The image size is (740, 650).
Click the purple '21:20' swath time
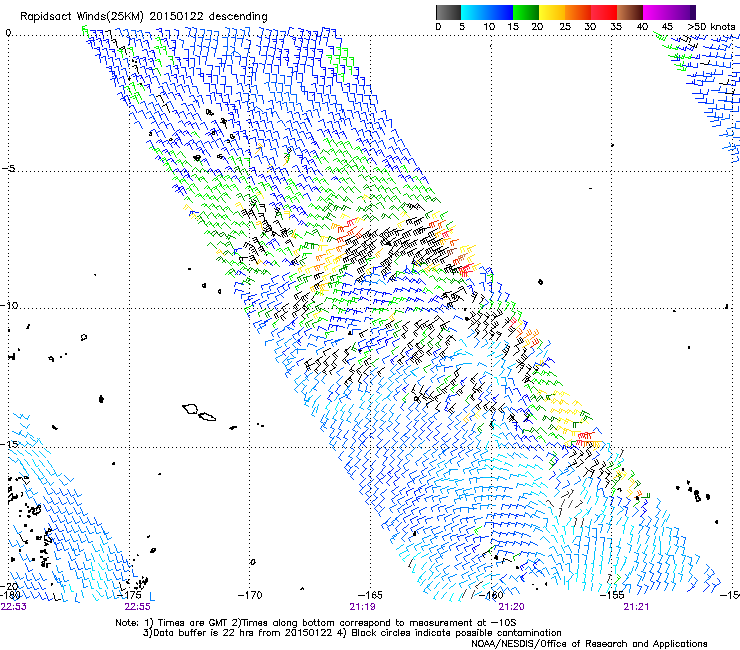512,607
